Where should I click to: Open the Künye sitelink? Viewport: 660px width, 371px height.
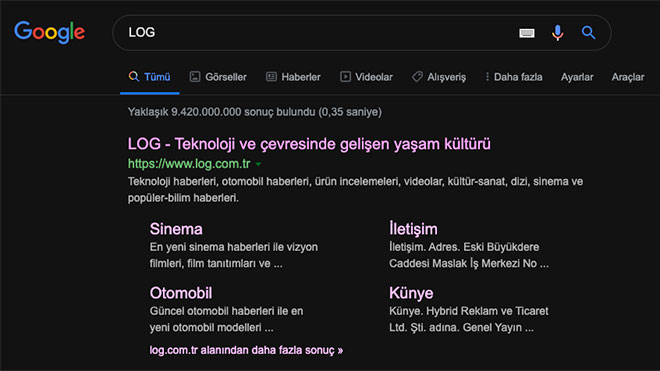click(411, 293)
